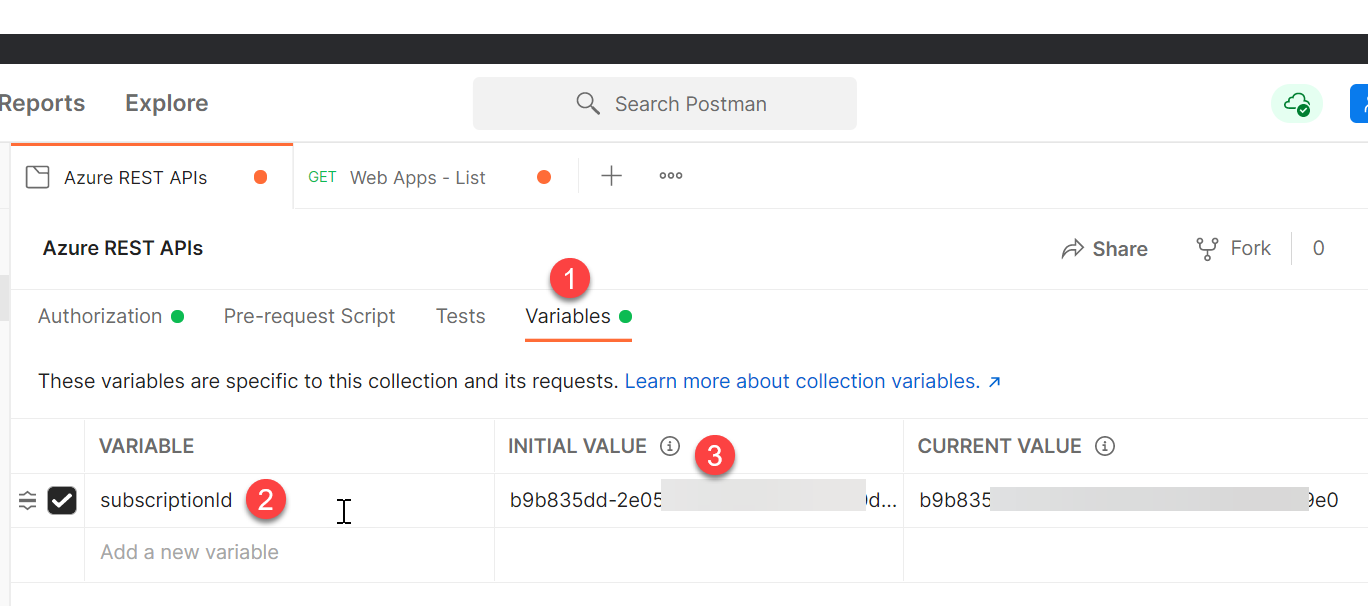Click the Azure REST APIs collection title
This screenshot has height=606, width=1368.
click(x=123, y=248)
